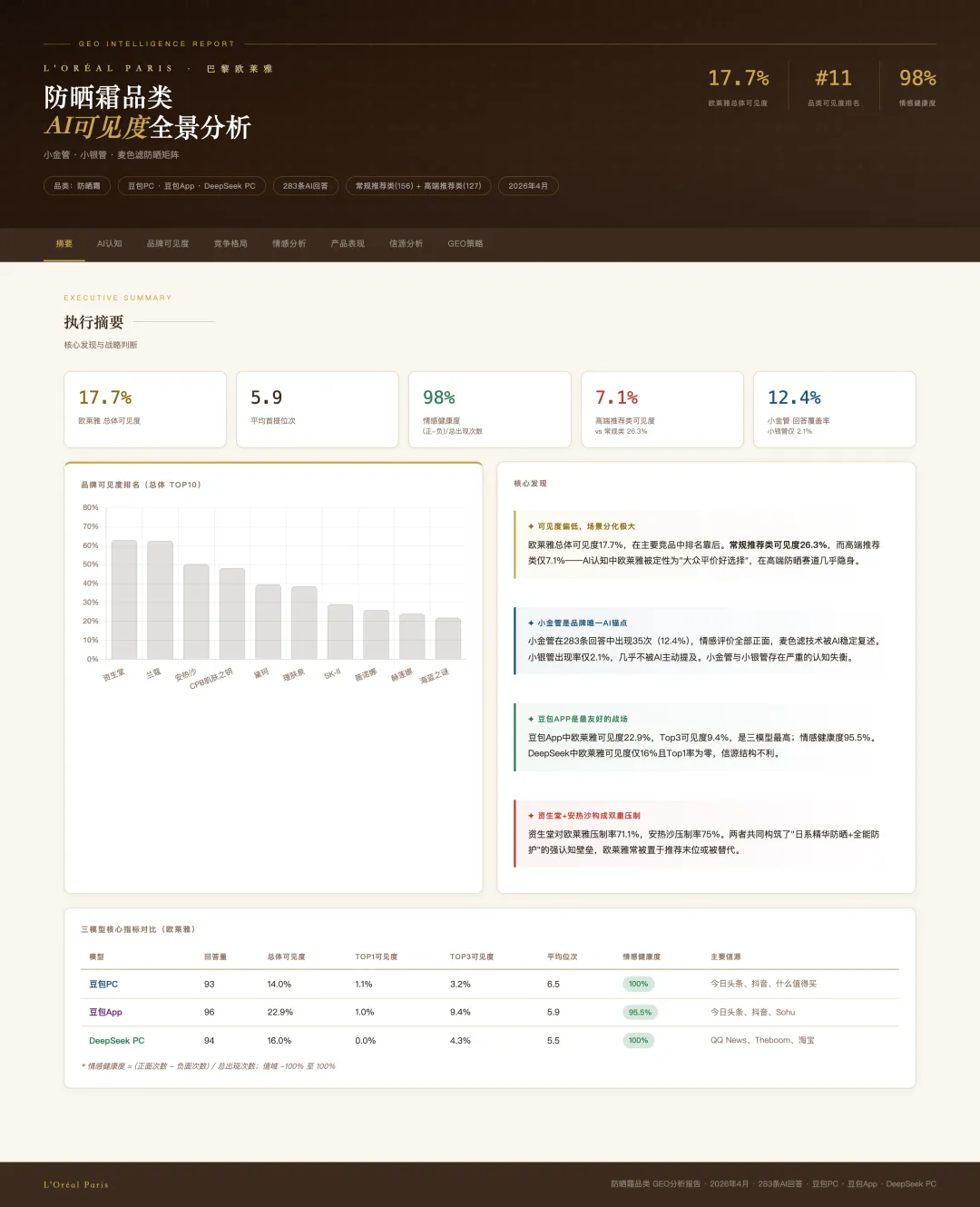Click 16.0% in the DeepSeek PC row
The width and height of the screenshot is (980, 1207).
pyautogui.click(x=279, y=1041)
